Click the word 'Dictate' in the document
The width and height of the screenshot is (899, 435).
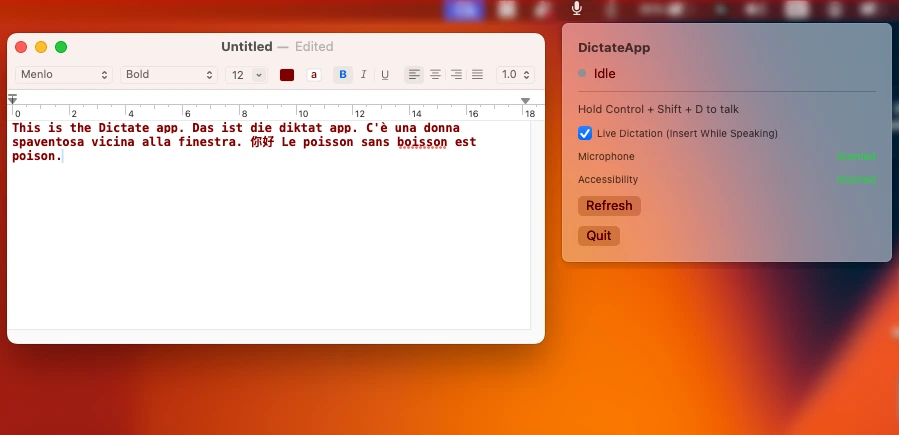click(123, 127)
